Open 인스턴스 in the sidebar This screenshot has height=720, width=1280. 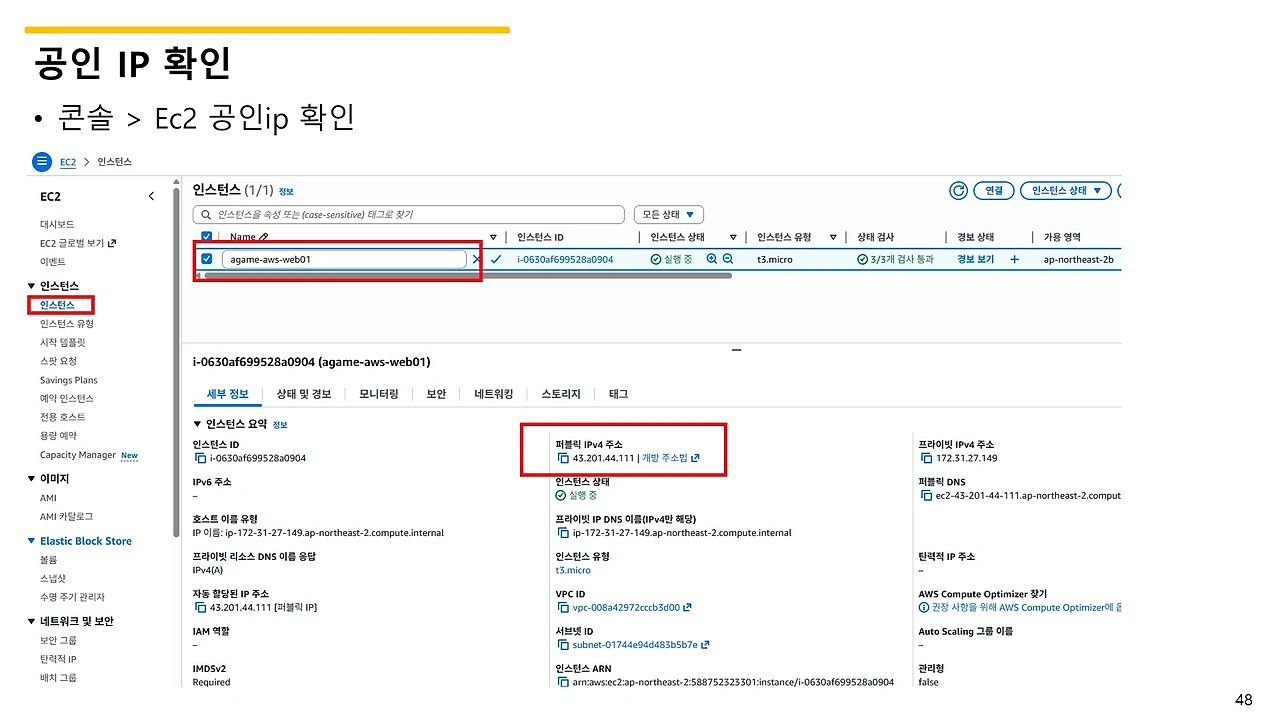(x=57, y=305)
